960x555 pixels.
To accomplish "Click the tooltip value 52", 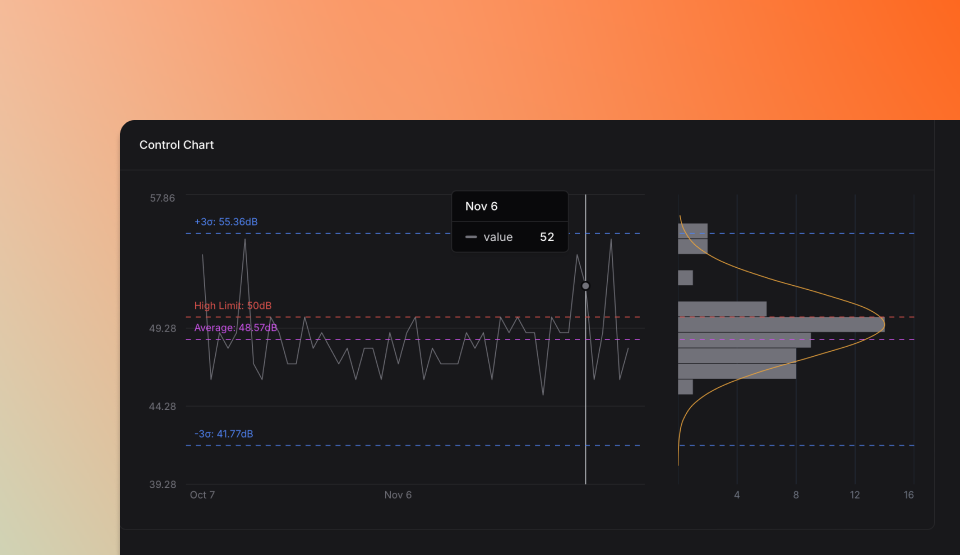I will point(547,237).
